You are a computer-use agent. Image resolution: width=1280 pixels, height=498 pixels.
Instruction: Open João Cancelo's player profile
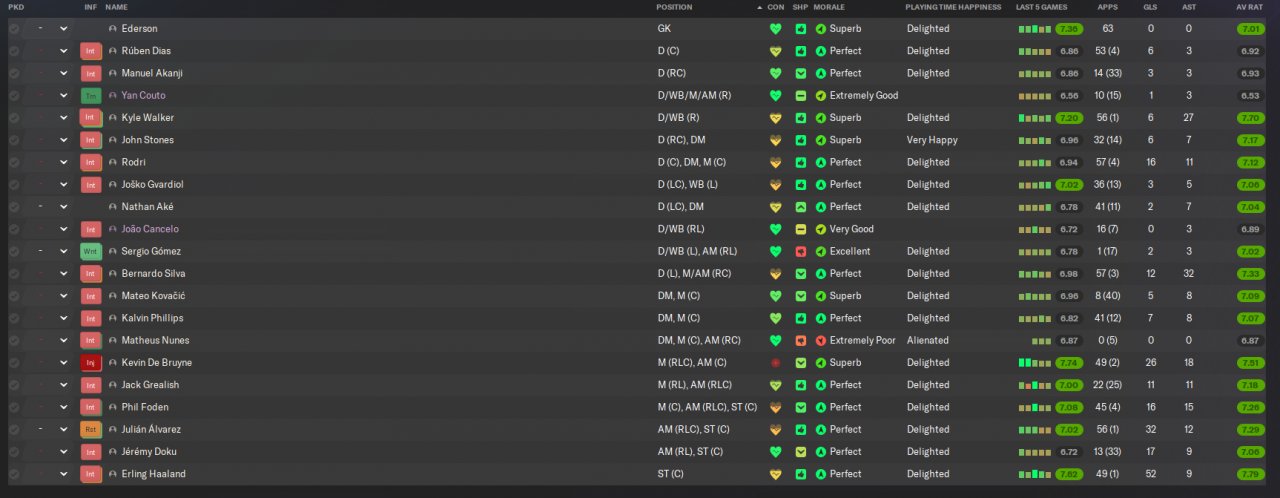pyautogui.click(x=150, y=229)
